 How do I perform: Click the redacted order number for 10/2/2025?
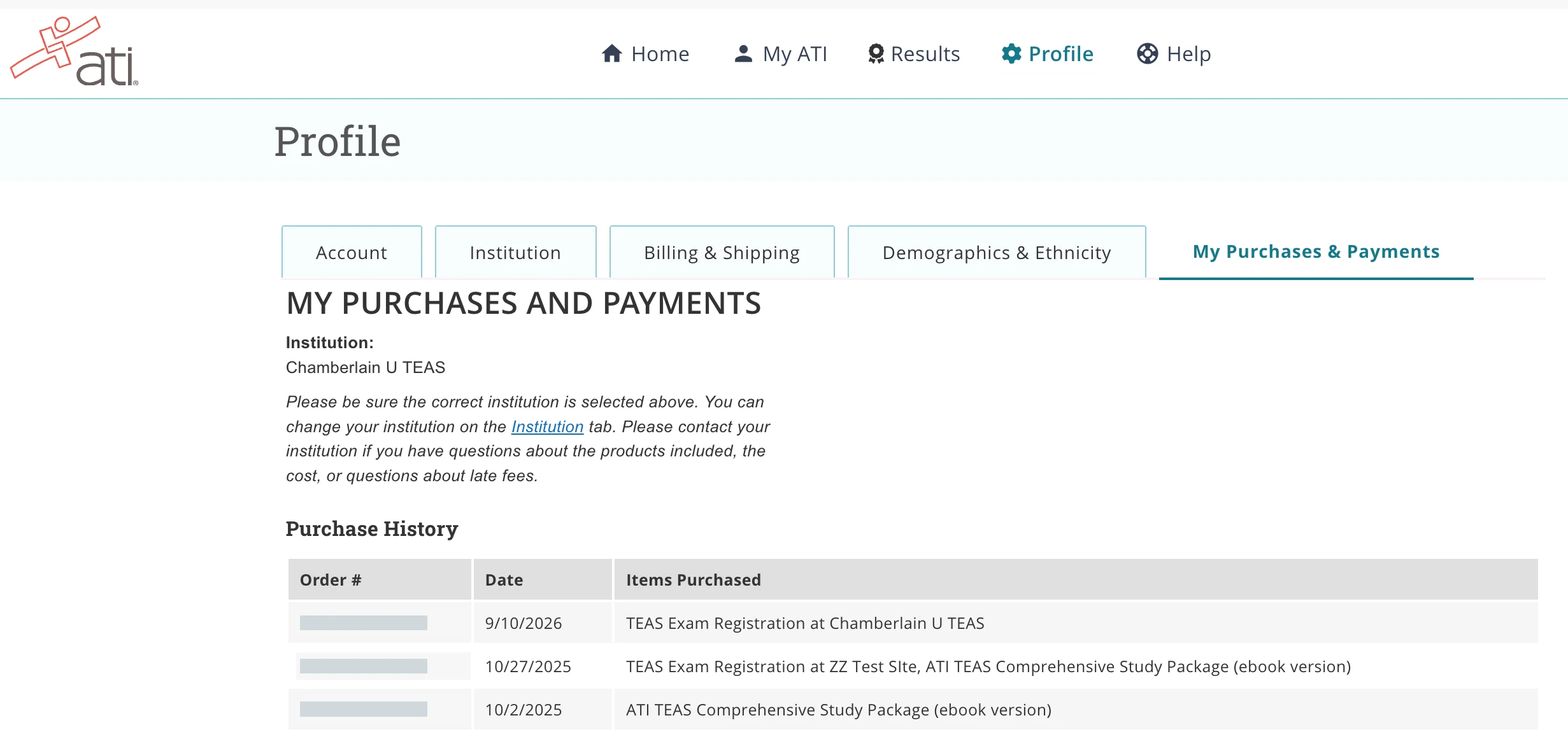(364, 709)
